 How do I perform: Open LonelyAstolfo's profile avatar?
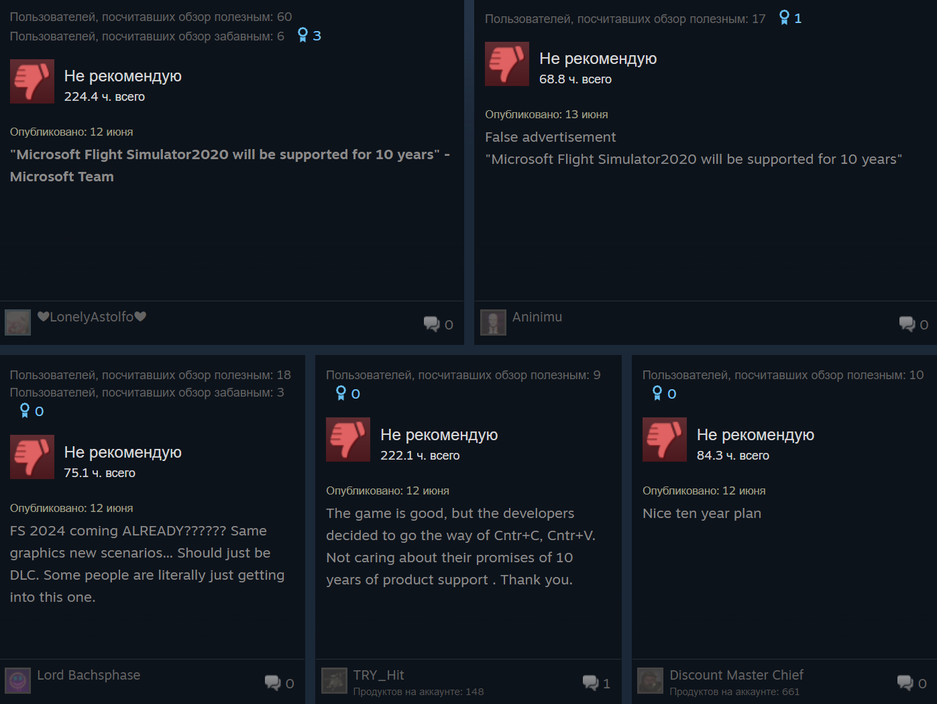pos(18,323)
